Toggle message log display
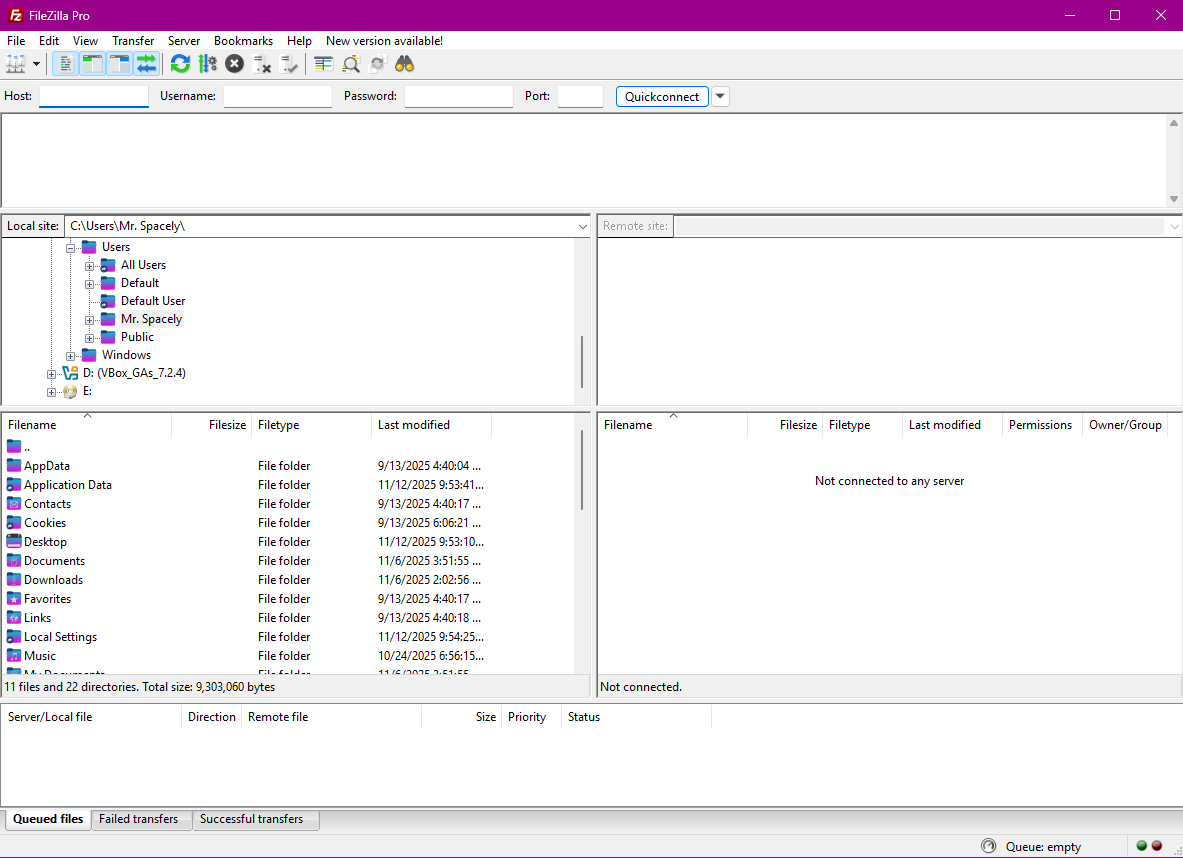This screenshot has width=1183, height=858. (66, 64)
